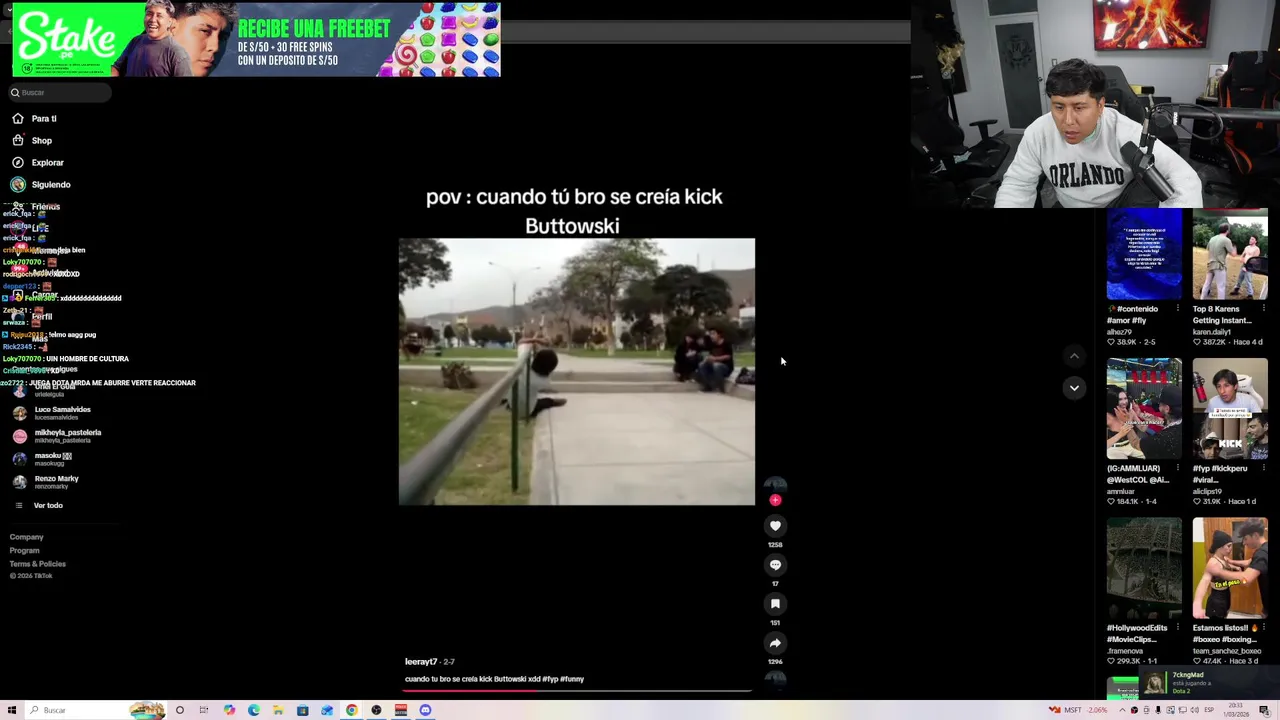Open Microsoft Edge from taskbar
The image size is (1280, 720).
tap(254, 710)
